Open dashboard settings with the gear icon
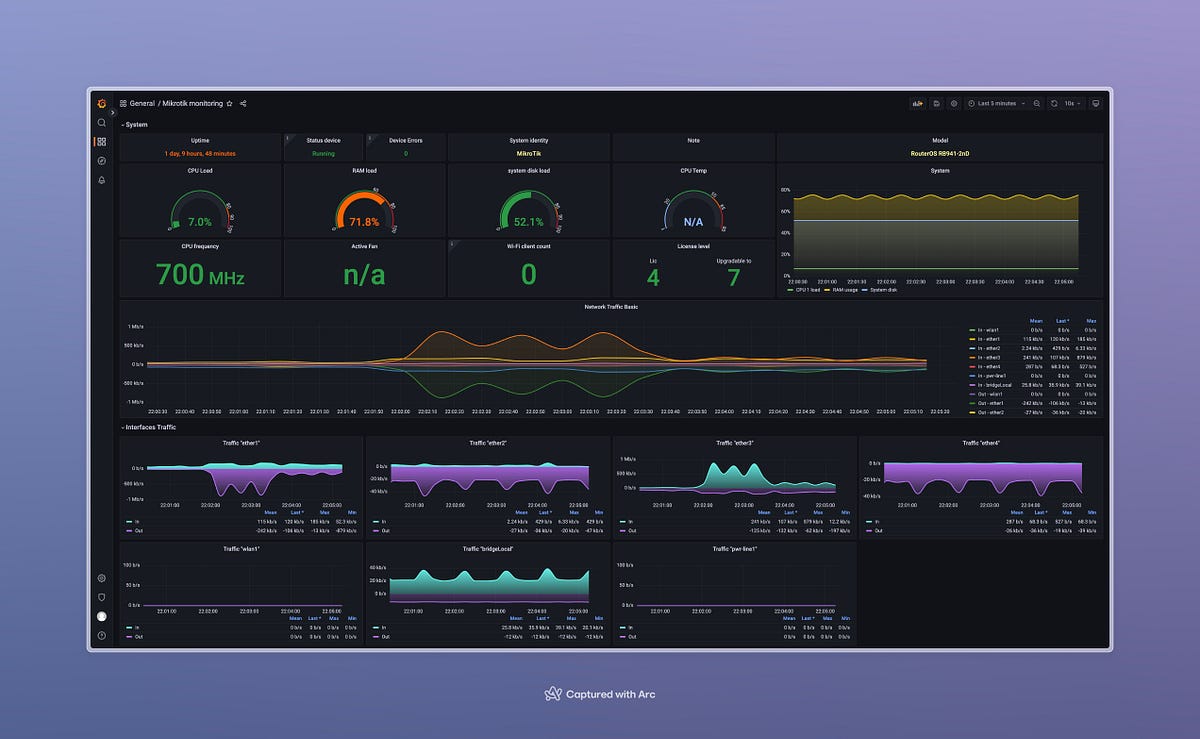Viewport: 1200px width, 739px height. point(954,103)
